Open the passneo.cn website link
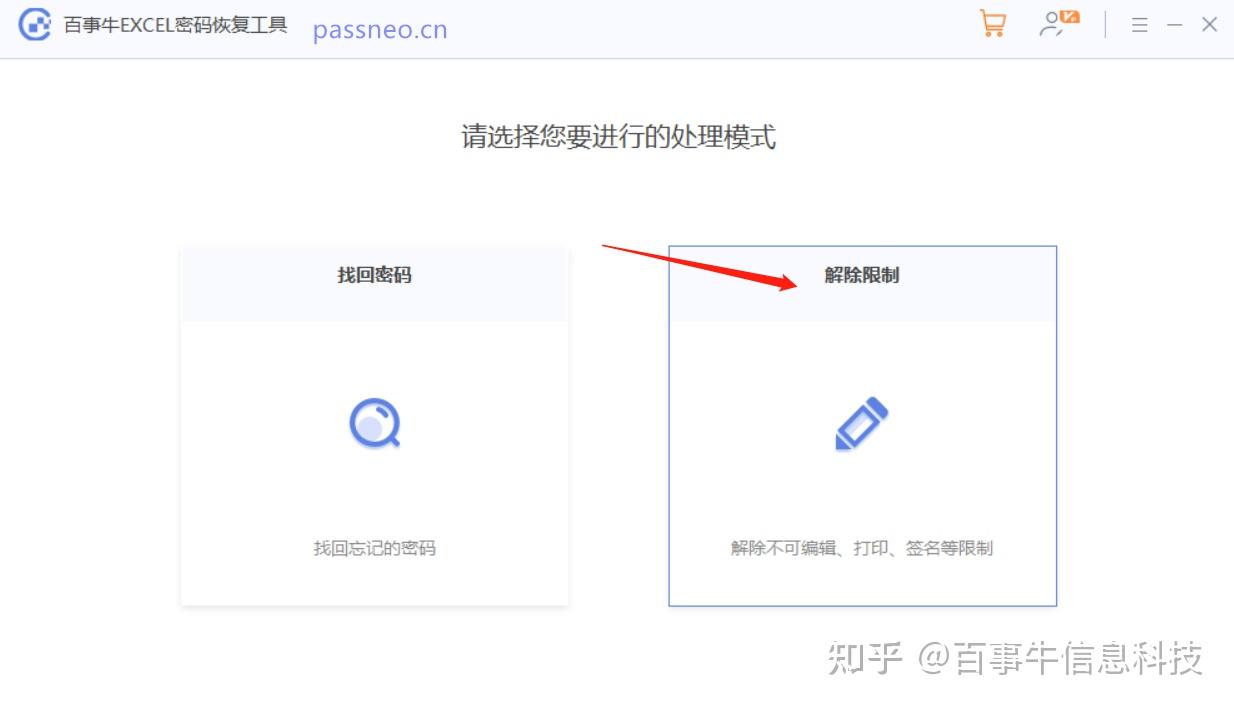The height and width of the screenshot is (707, 1234). [380, 30]
